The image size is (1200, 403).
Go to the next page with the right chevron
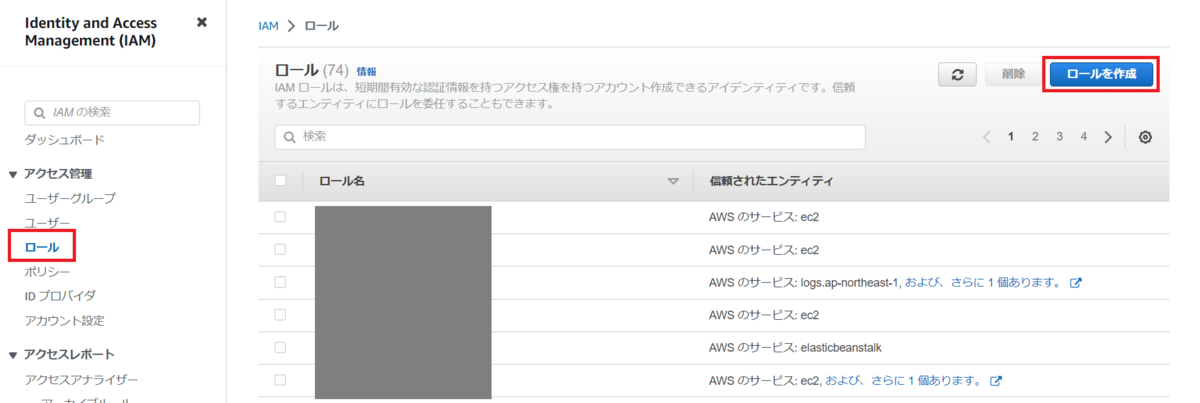pos(1108,137)
